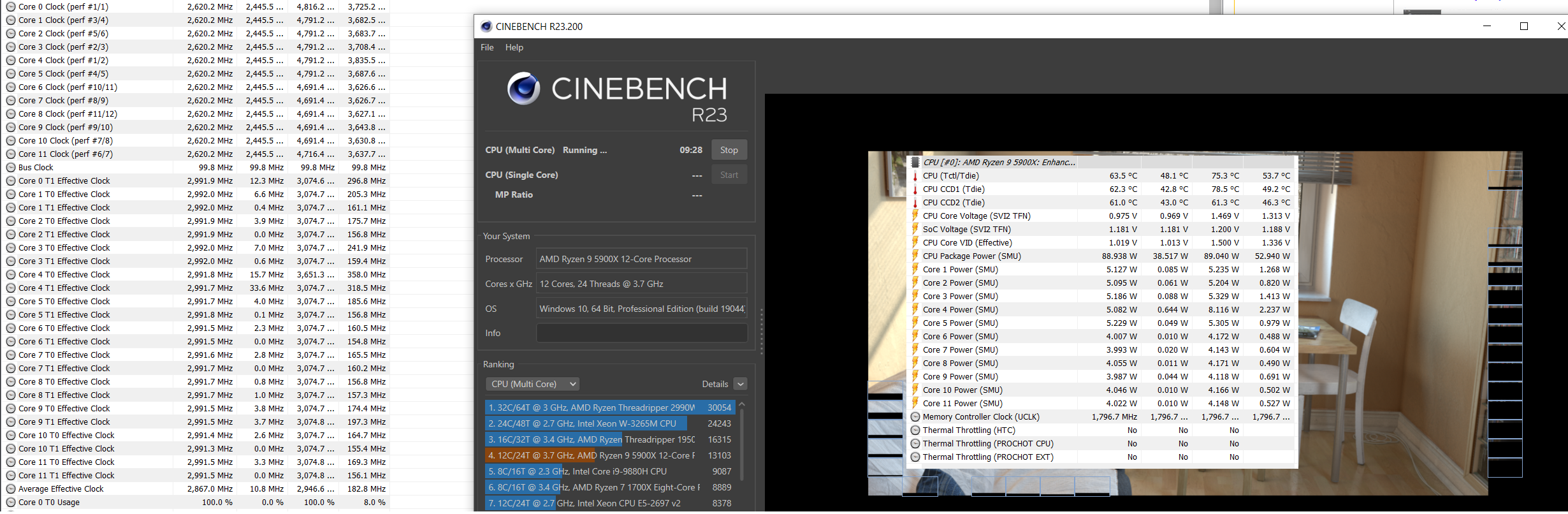Click the panel resize grip dots in Cinebench
The image size is (1568, 514).
tap(761, 331)
